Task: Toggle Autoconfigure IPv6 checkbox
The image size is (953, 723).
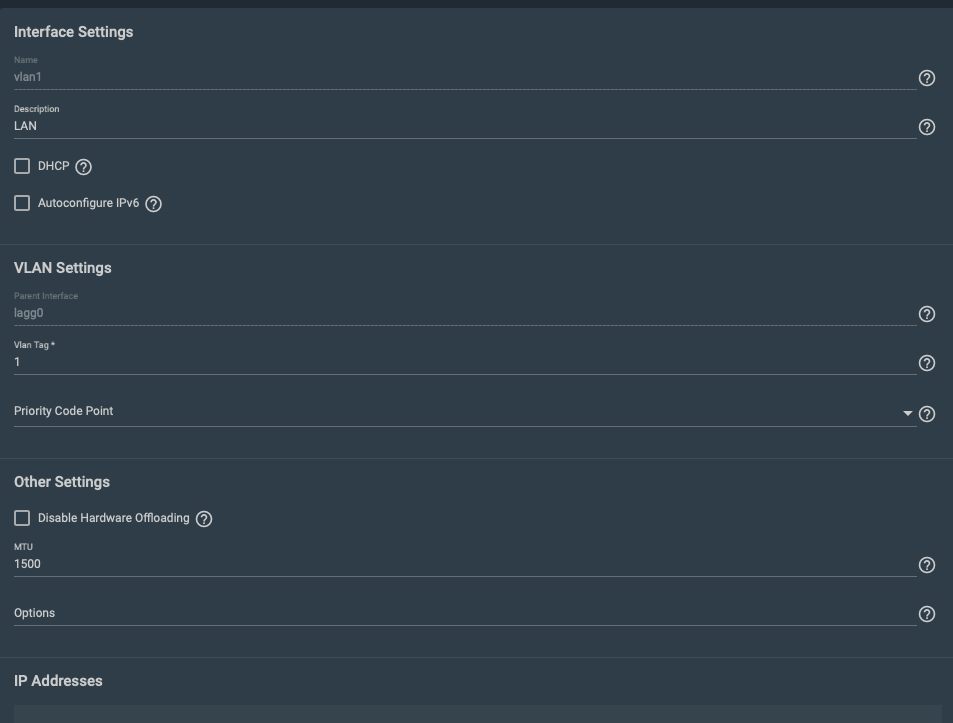Action: click(x=22, y=203)
